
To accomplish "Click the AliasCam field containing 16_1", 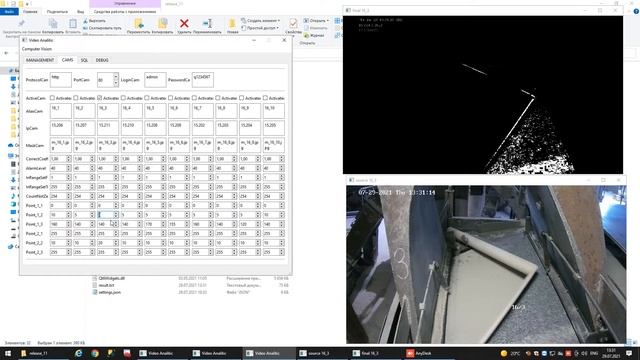I will 61,111.
